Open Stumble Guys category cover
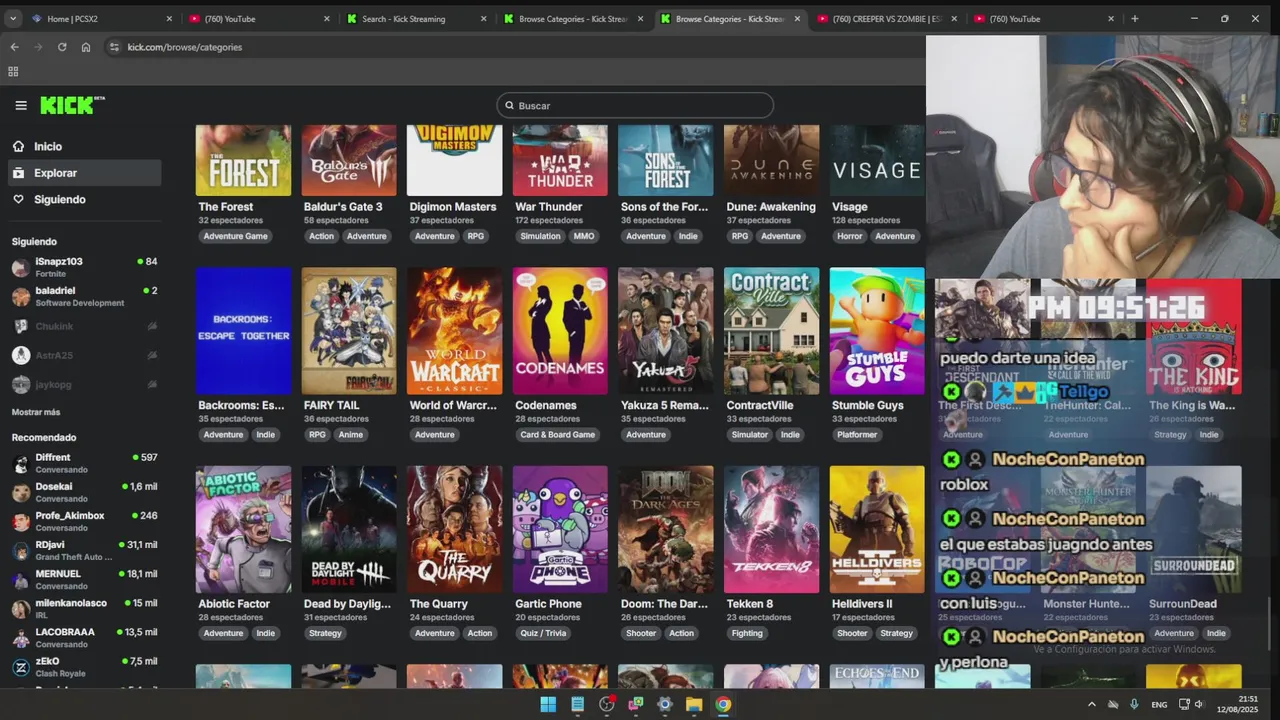This screenshot has width=1280, height=720. (x=877, y=331)
